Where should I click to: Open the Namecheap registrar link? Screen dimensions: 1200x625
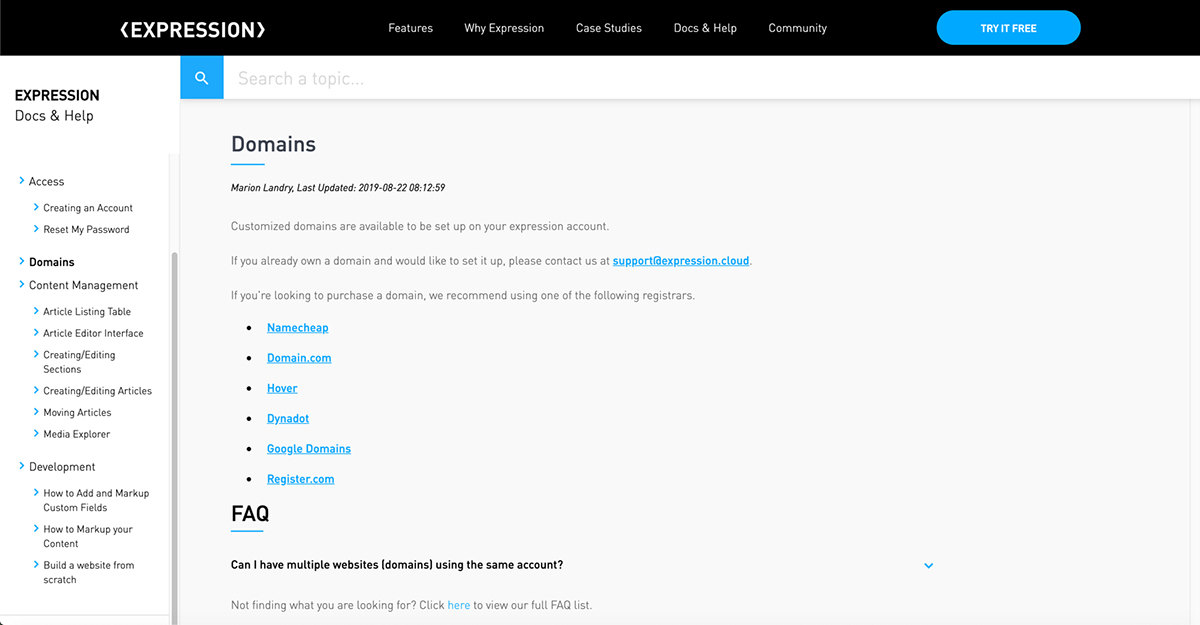pos(297,327)
